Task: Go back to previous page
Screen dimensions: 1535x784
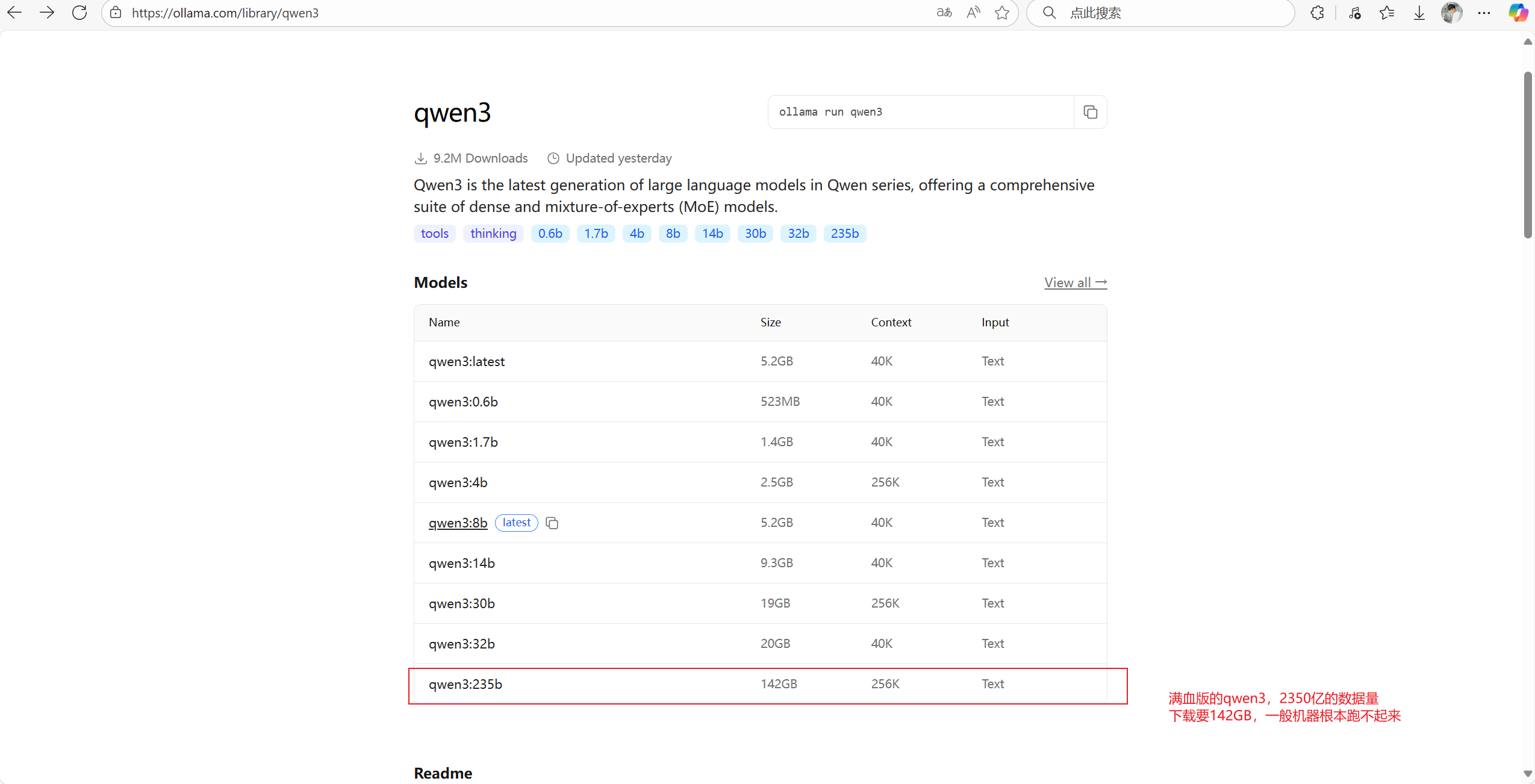Action: (15, 13)
